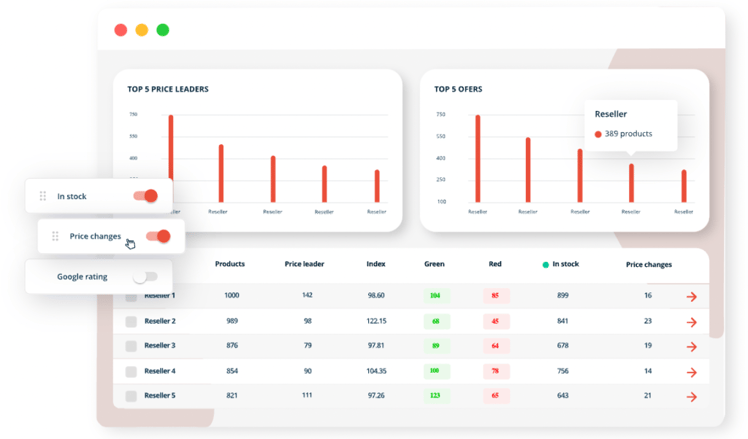
Task: Click Products value 876
Action: tap(232, 345)
